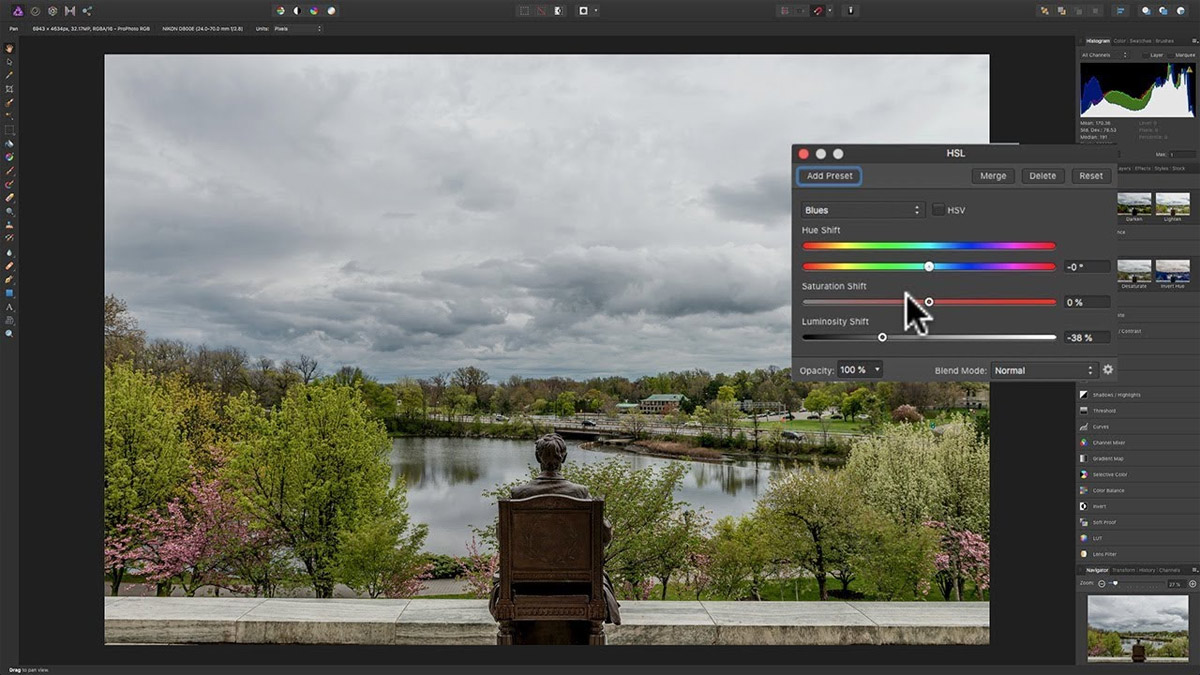Click the Hue Shift slider handle
Screen dimensions: 1200x675
click(929, 266)
